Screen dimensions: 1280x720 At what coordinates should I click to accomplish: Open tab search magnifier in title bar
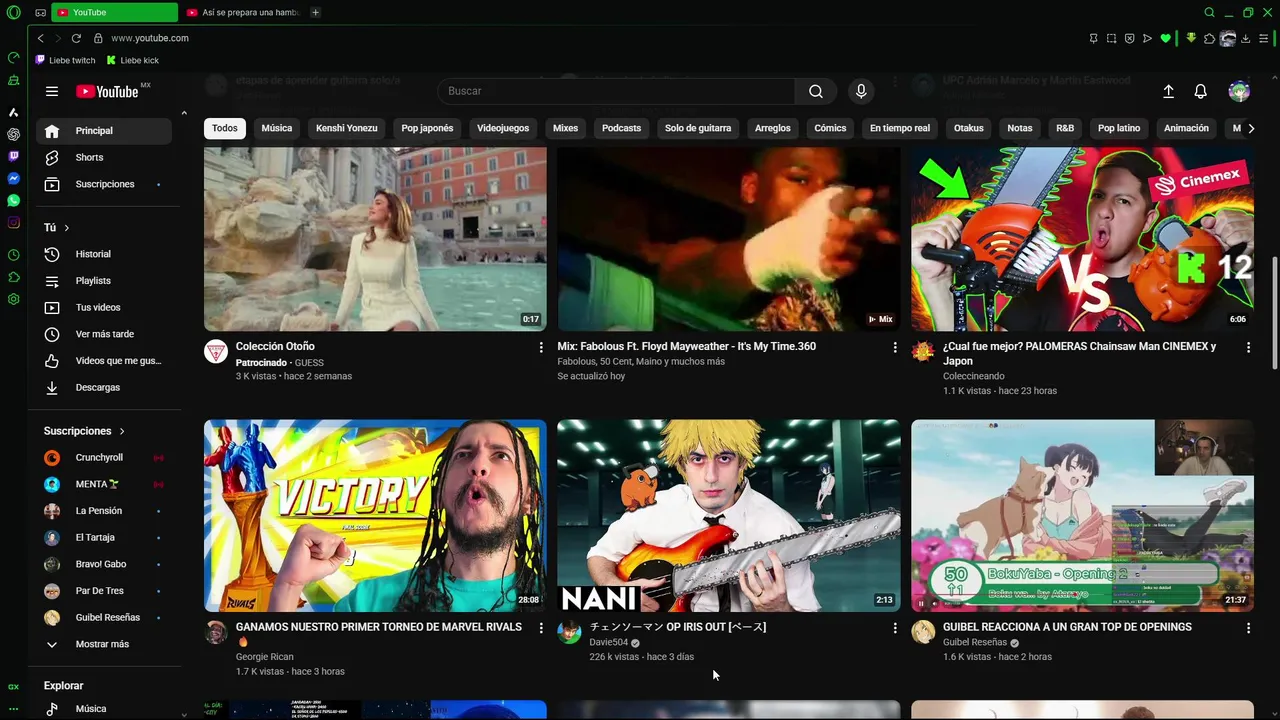point(1209,12)
